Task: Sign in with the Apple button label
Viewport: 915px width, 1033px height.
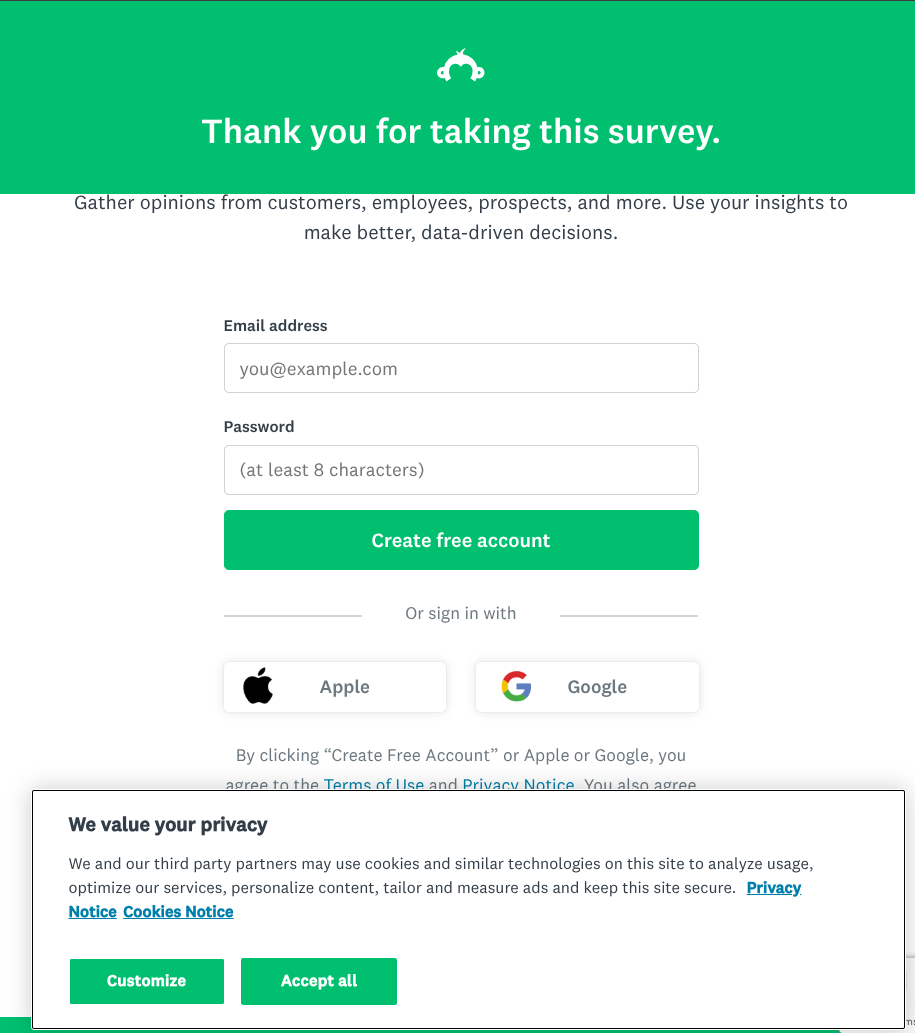Action: [345, 687]
